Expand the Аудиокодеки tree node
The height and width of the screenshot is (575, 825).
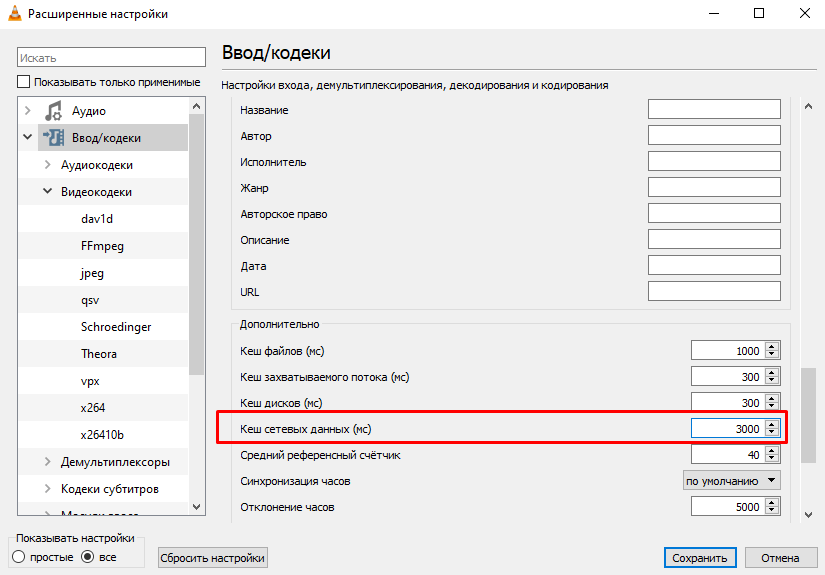(48, 165)
